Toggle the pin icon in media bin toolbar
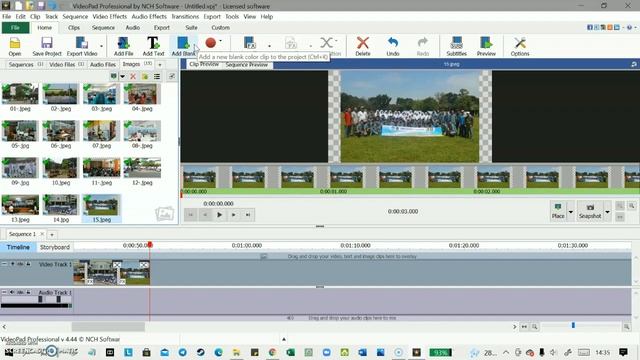 pos(172,76)
